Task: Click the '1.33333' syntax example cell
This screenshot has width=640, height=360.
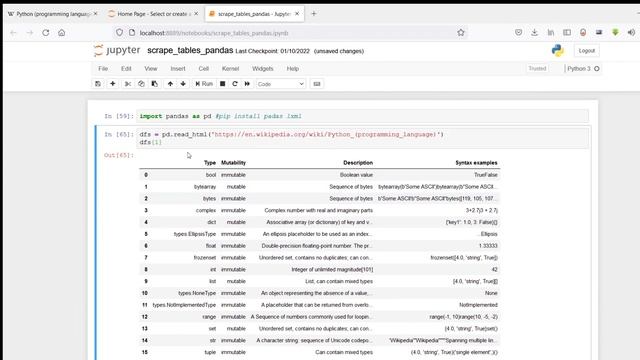Action: 488,246
